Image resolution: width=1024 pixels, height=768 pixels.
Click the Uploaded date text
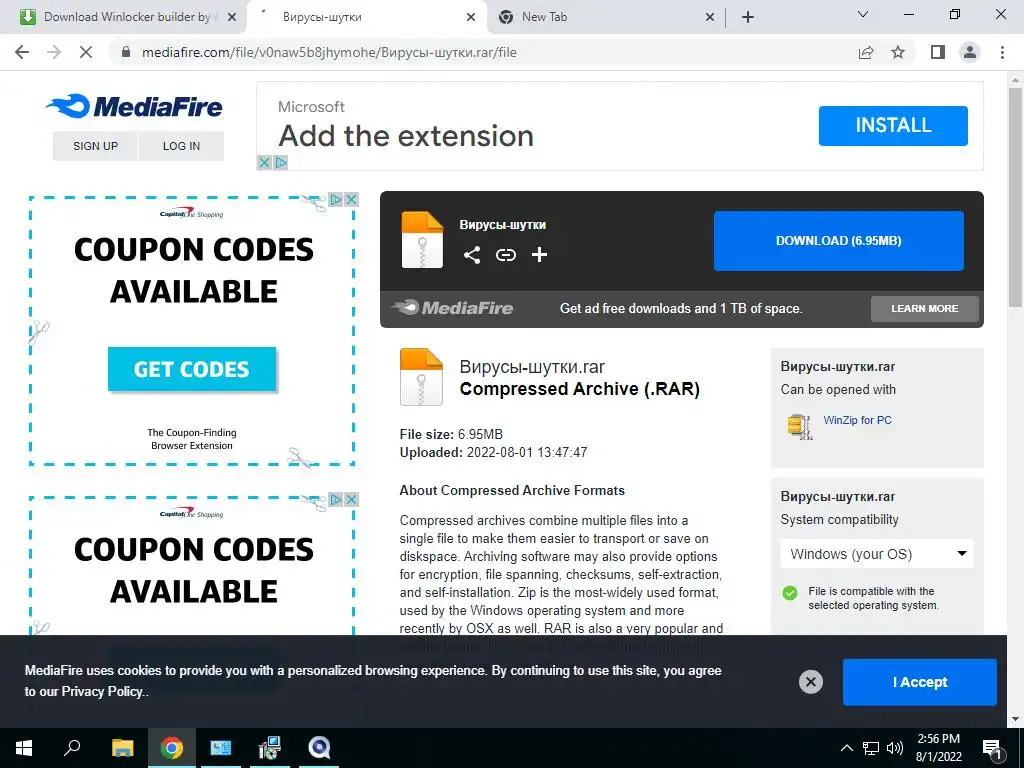pos(493,452)
